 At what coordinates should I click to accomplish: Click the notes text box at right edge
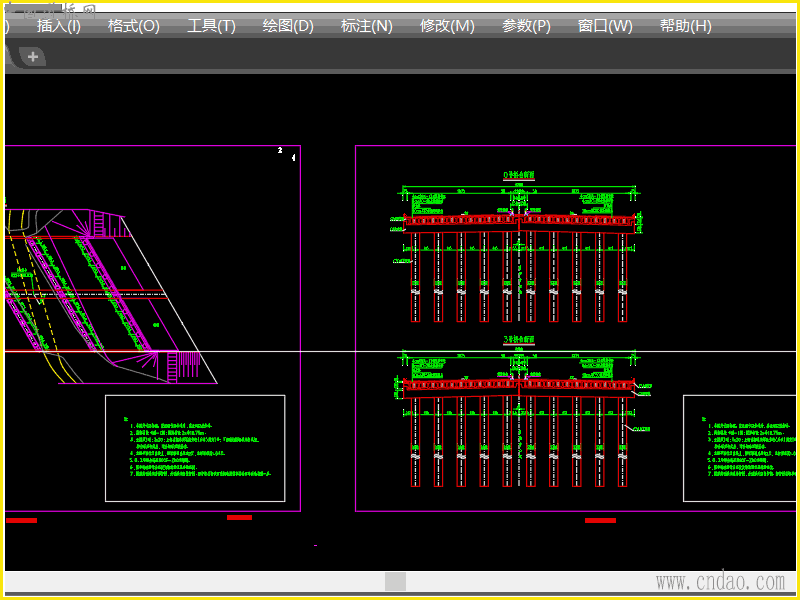tap(740, 448)
